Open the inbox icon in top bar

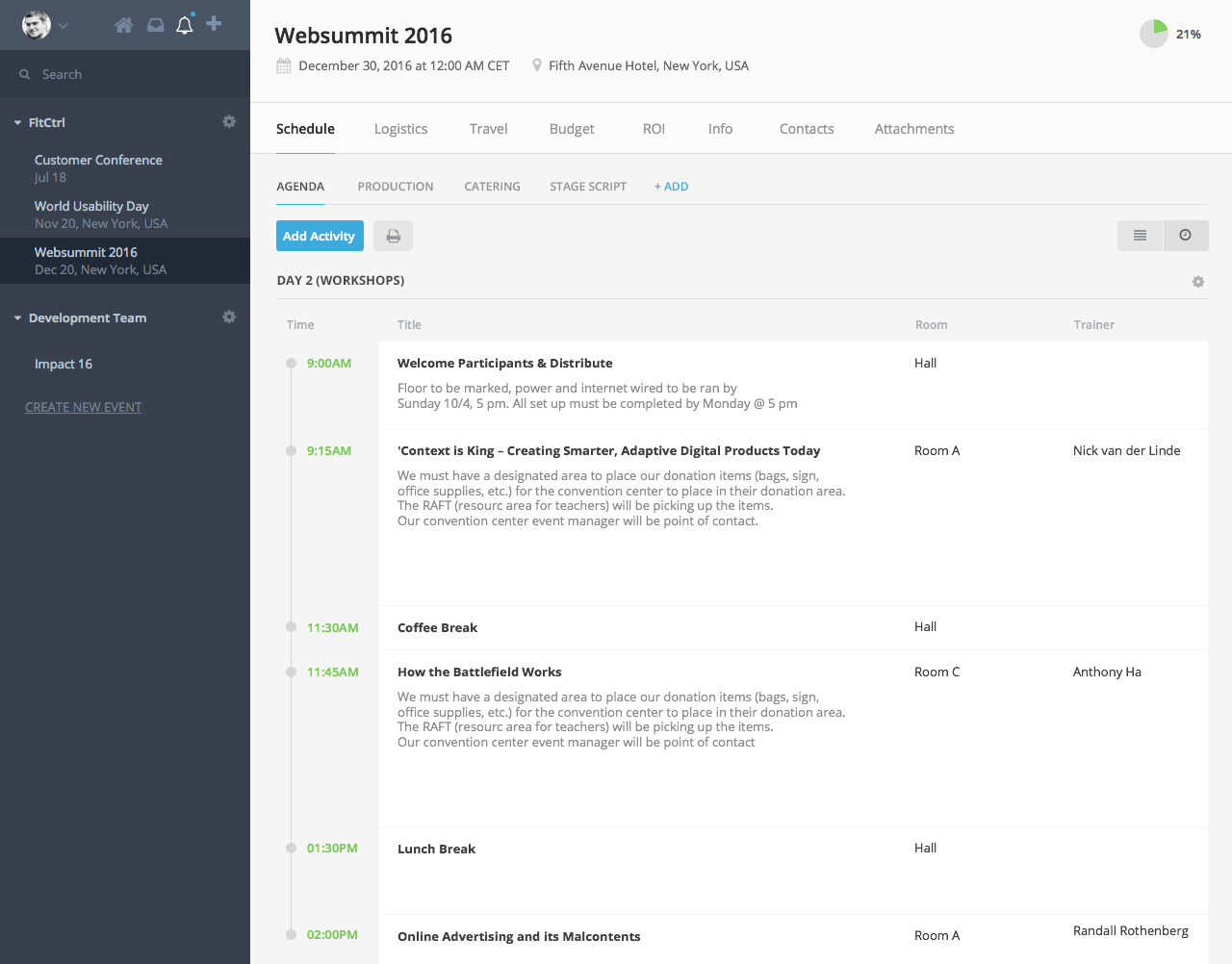tap(155, 24)
